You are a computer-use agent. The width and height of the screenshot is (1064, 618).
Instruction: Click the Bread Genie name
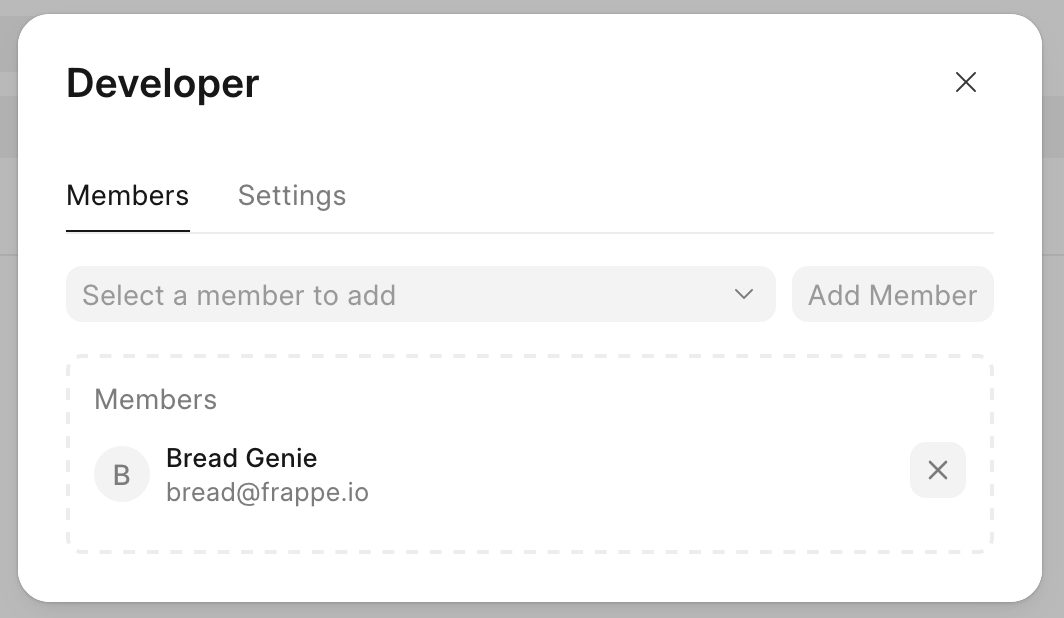tap(241, 458)
